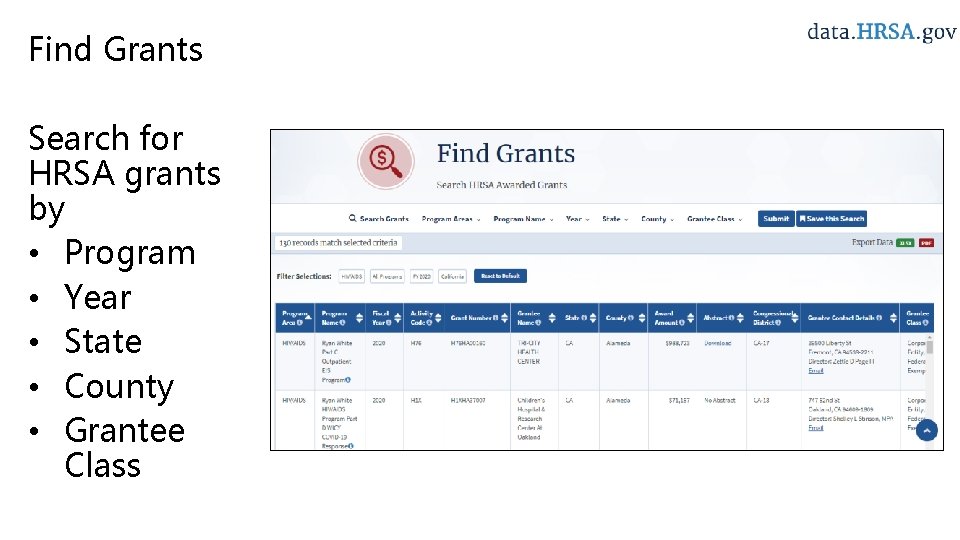Open the State dropdown filter
Viewport: 960px width, 540px height.
615,219
